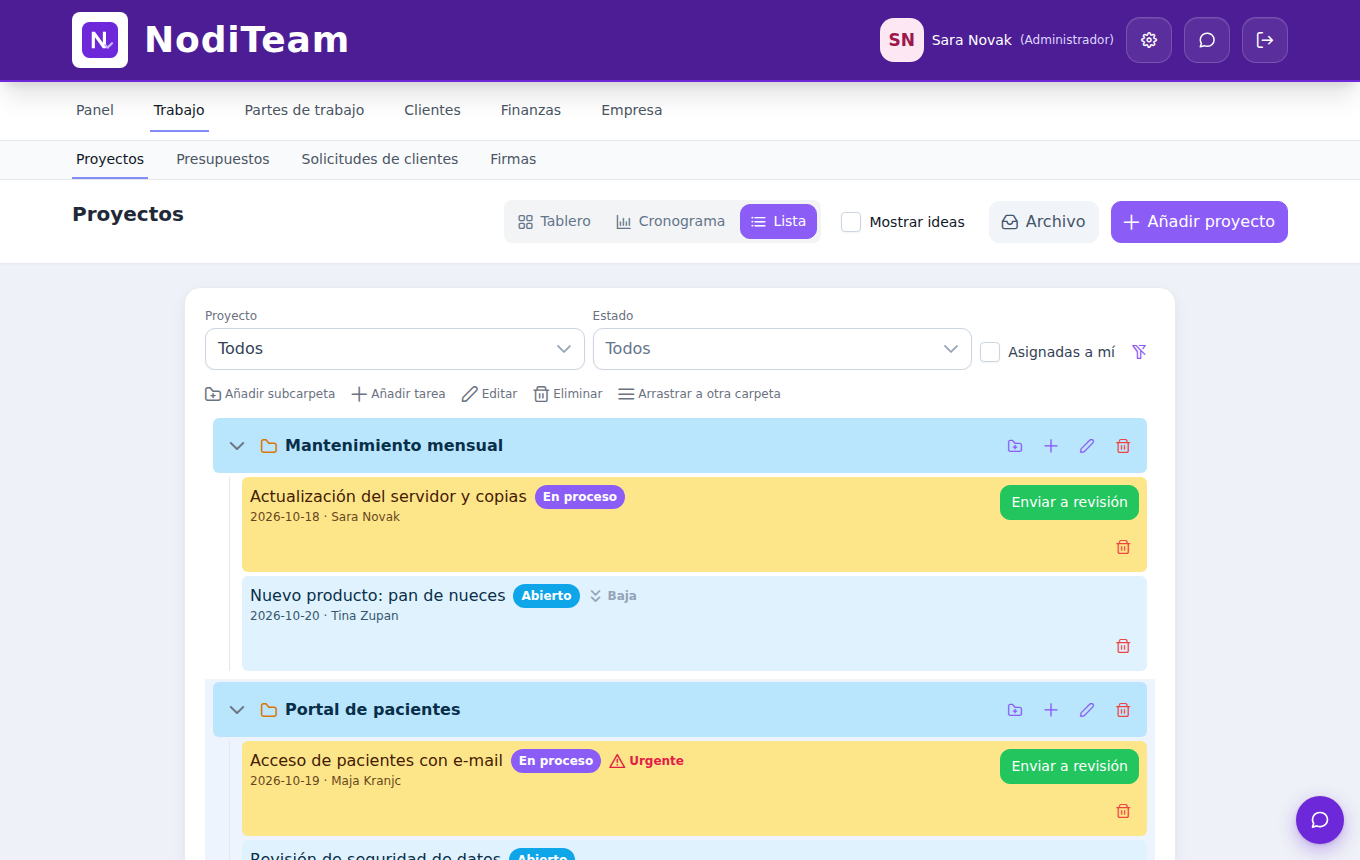Go to the Panel menu

[95, 110]
